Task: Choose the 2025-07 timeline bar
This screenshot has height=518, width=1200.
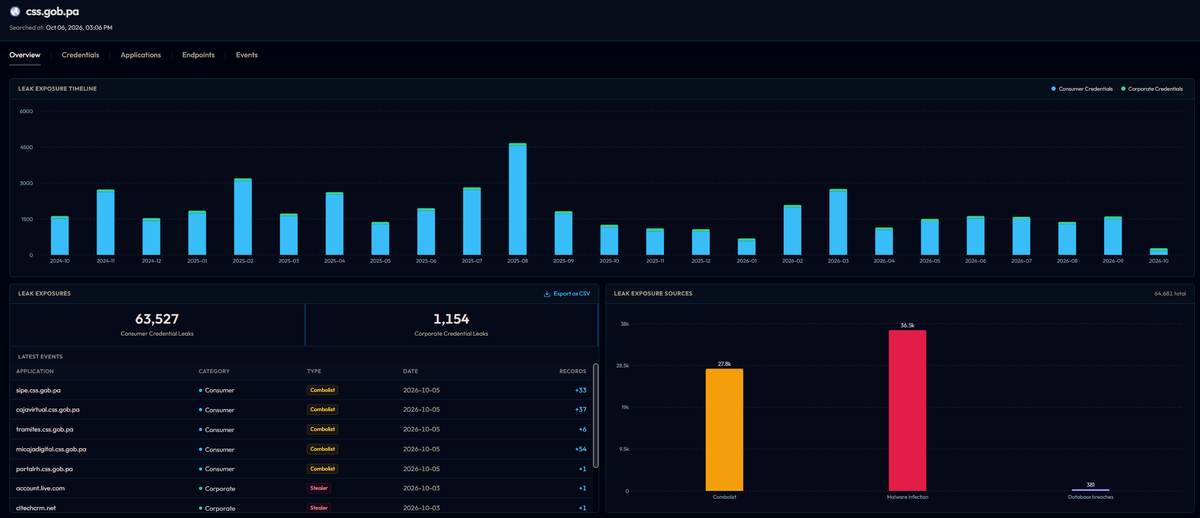Action: click(472, 221)
